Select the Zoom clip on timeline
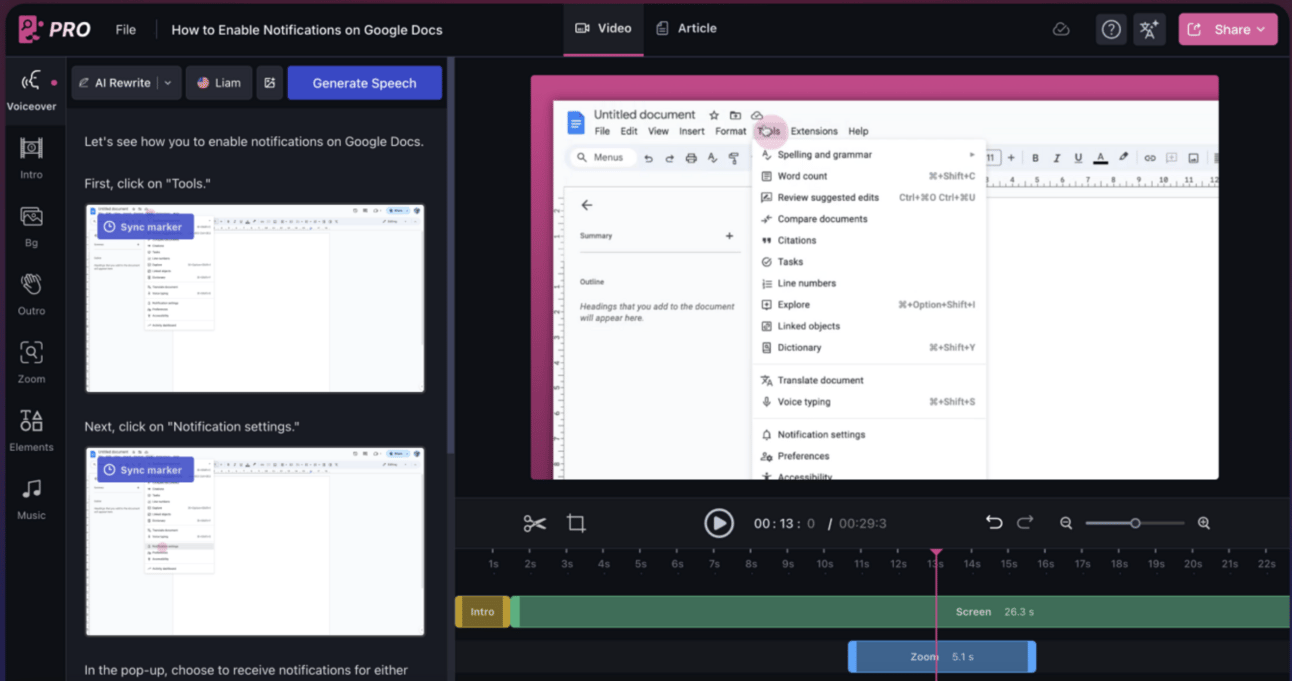 point(942,657)
